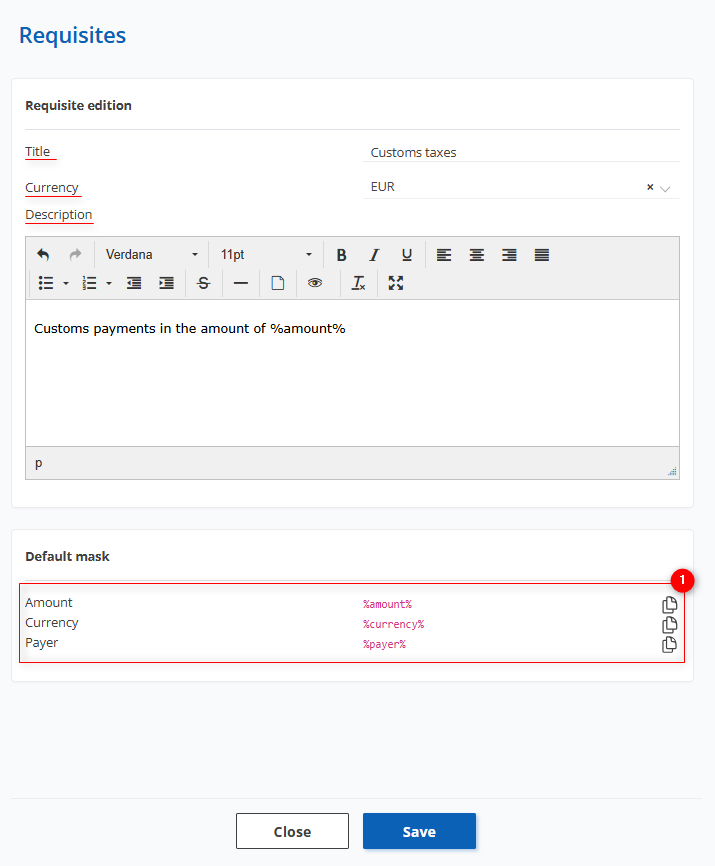Center align the text

coord(476,255)
